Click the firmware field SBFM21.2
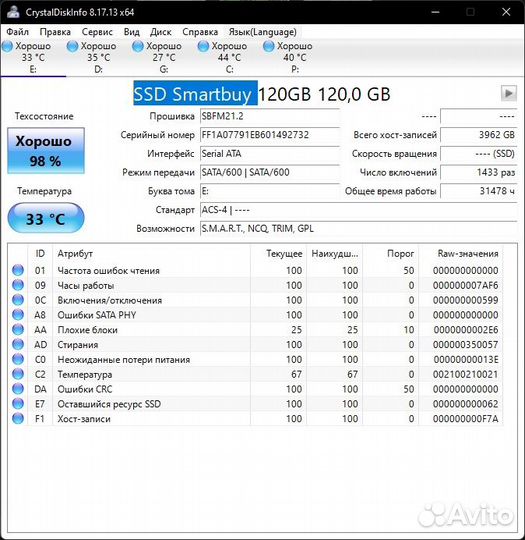 [x=270, y=116]
